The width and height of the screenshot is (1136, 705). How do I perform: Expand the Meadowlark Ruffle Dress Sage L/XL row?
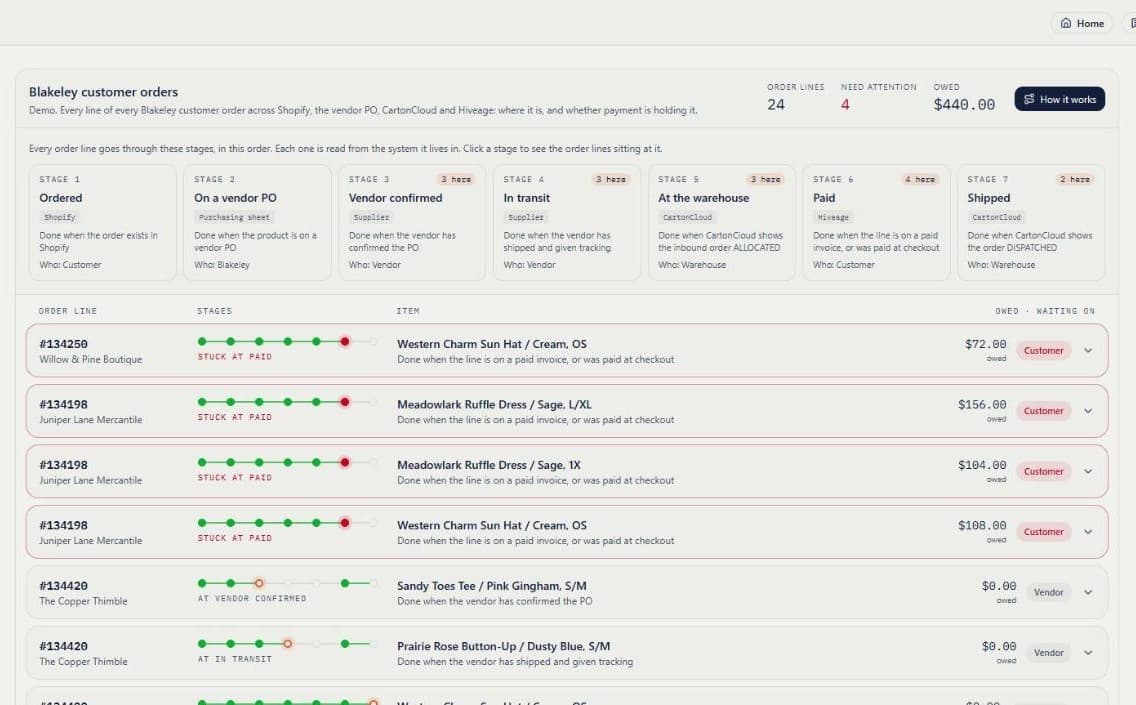[567, 411]
